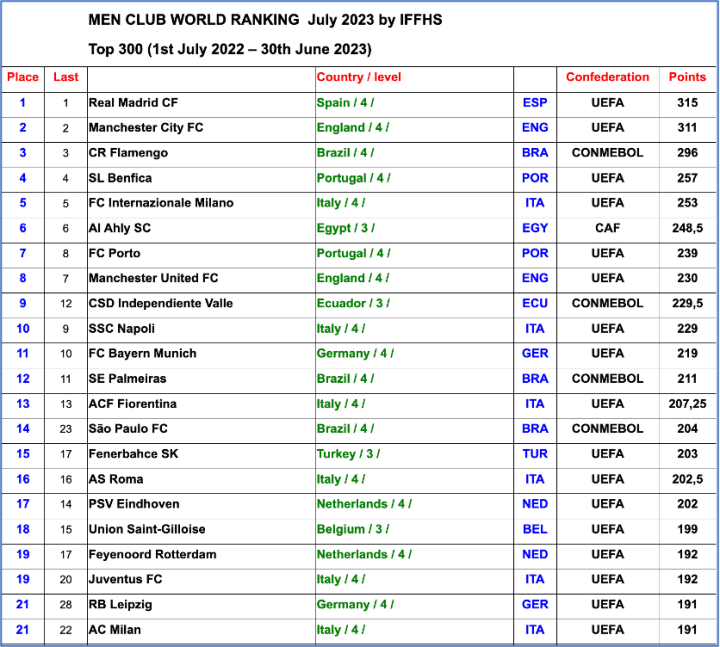Click the "Belgium / 3 /" country link
The image size is (720, 647).
(x=353, y=529)
